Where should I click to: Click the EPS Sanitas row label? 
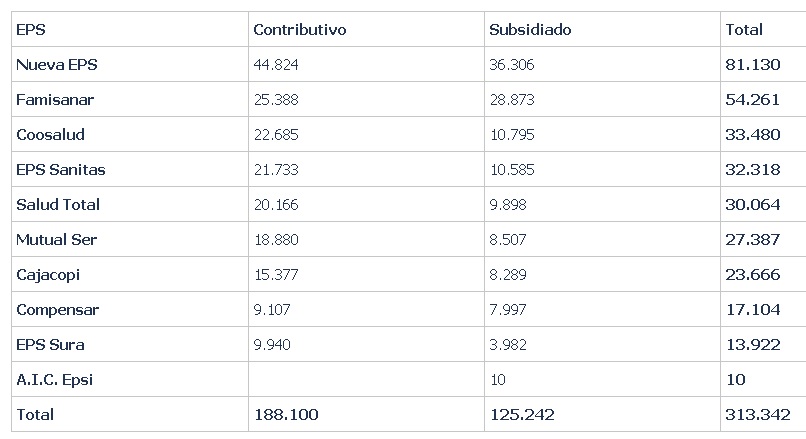(x=60, y=170)
